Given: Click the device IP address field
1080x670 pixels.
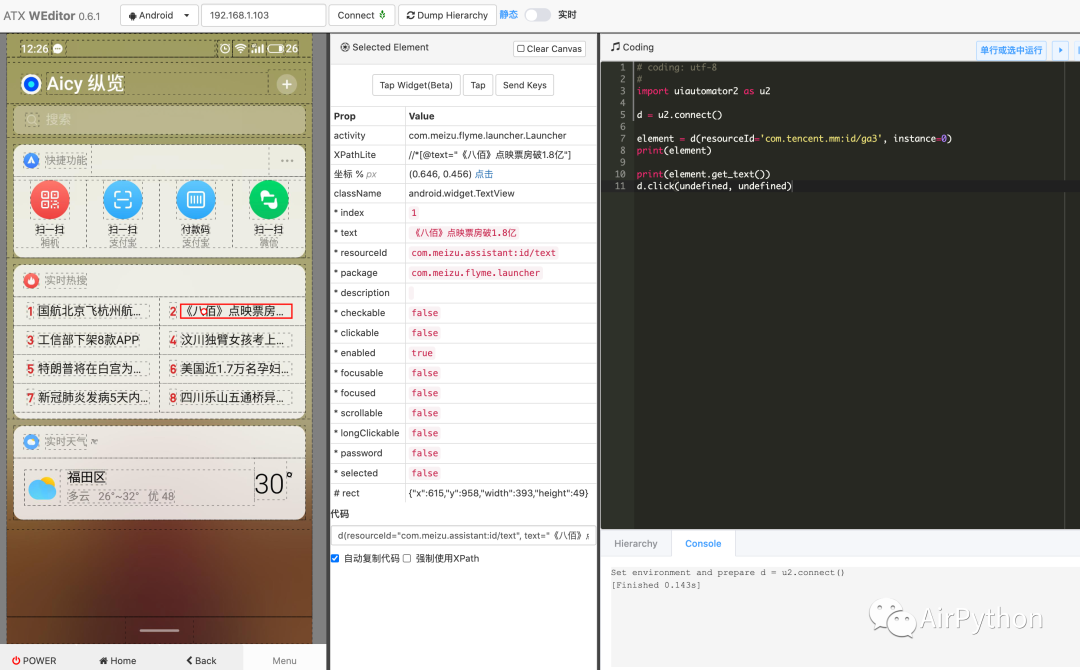Looking at the screenshot, I should point(264,15).
